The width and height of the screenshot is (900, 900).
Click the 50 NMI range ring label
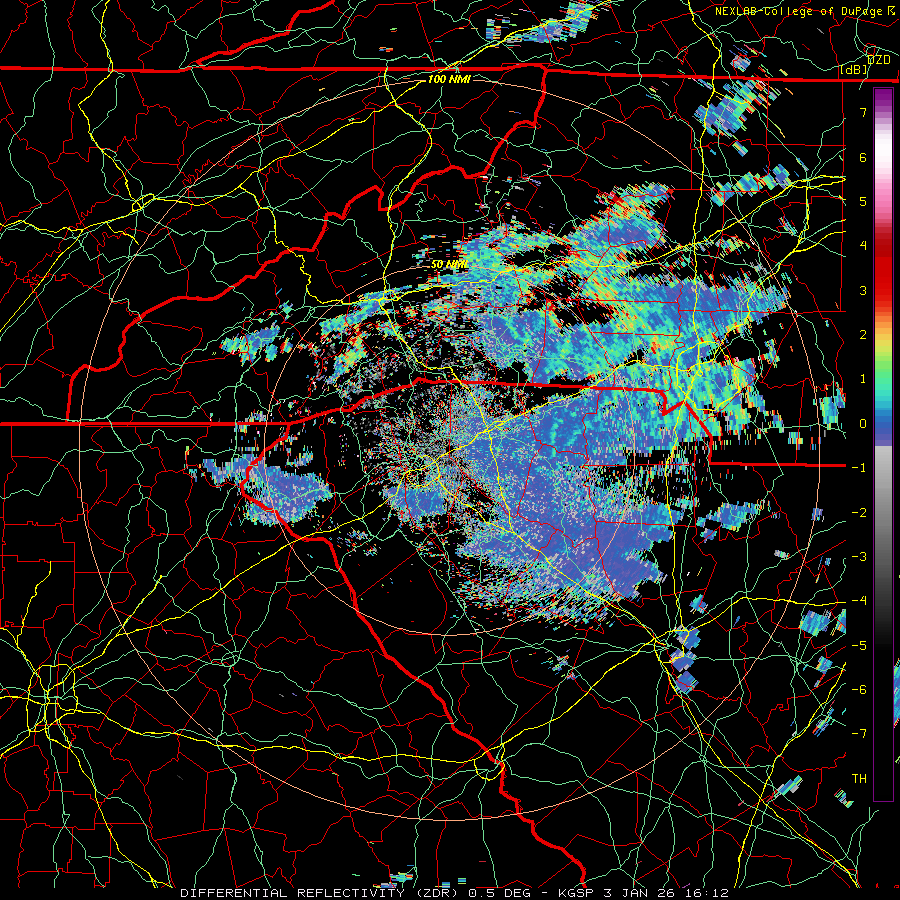[x=449, y=265]
